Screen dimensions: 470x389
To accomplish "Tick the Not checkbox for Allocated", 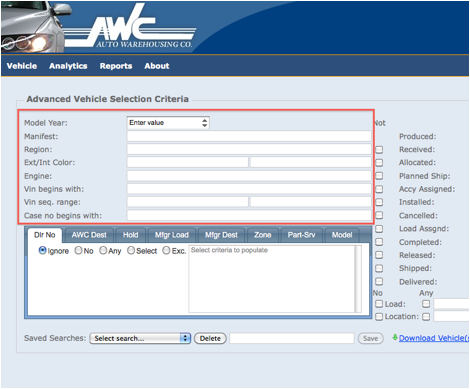I will 379,163.
